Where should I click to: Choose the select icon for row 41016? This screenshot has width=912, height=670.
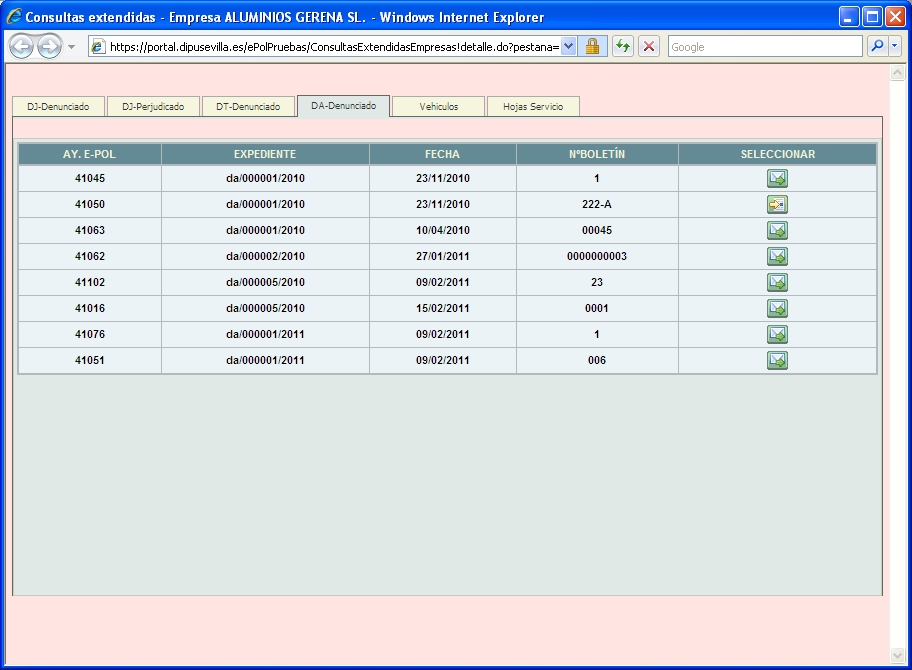[x=777, y=309]
